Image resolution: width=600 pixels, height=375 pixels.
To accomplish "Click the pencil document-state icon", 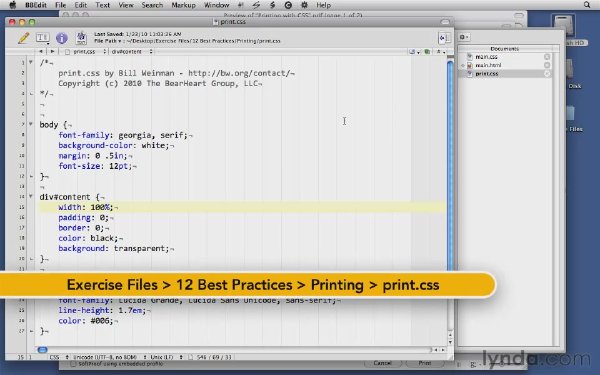I will (23, 38).
